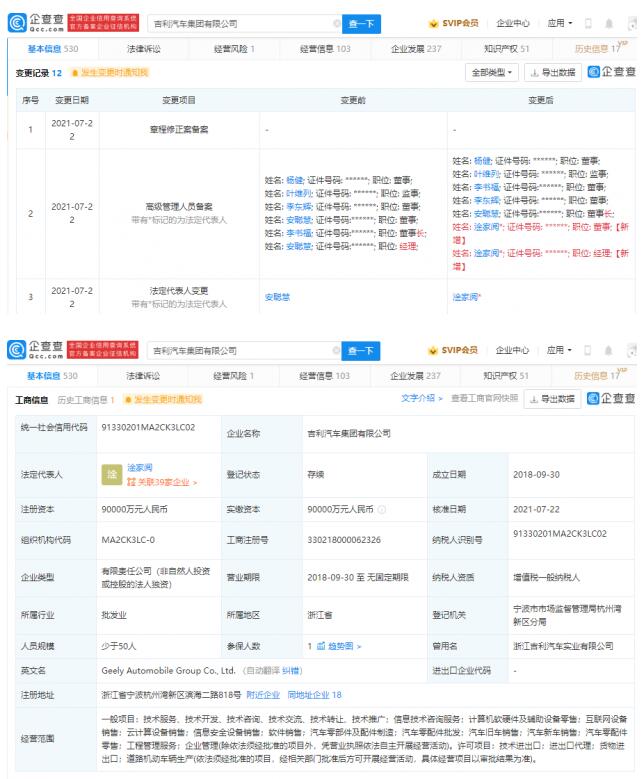
Task: Open 企业发展 237 tab on the change-records page
Action: (x=416, y=49)
